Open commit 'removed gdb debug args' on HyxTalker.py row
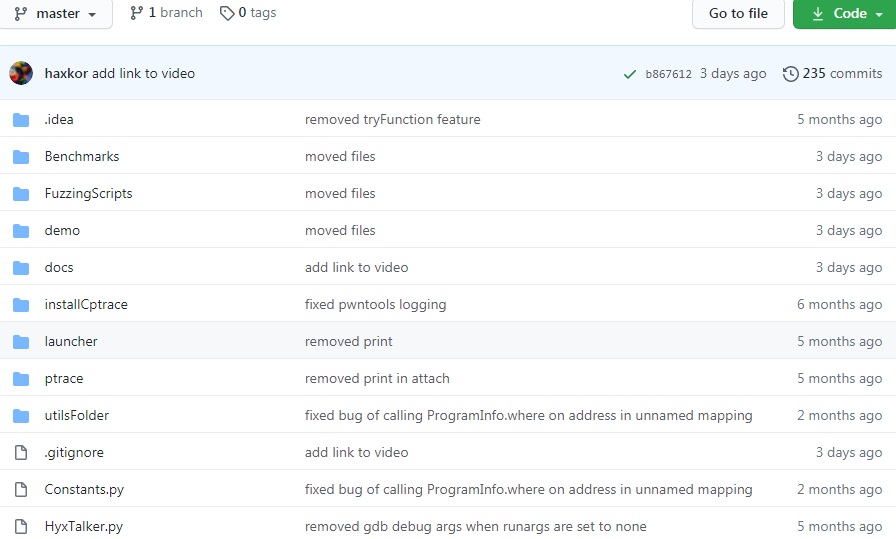896x539 pixels. tap(475, 526)
